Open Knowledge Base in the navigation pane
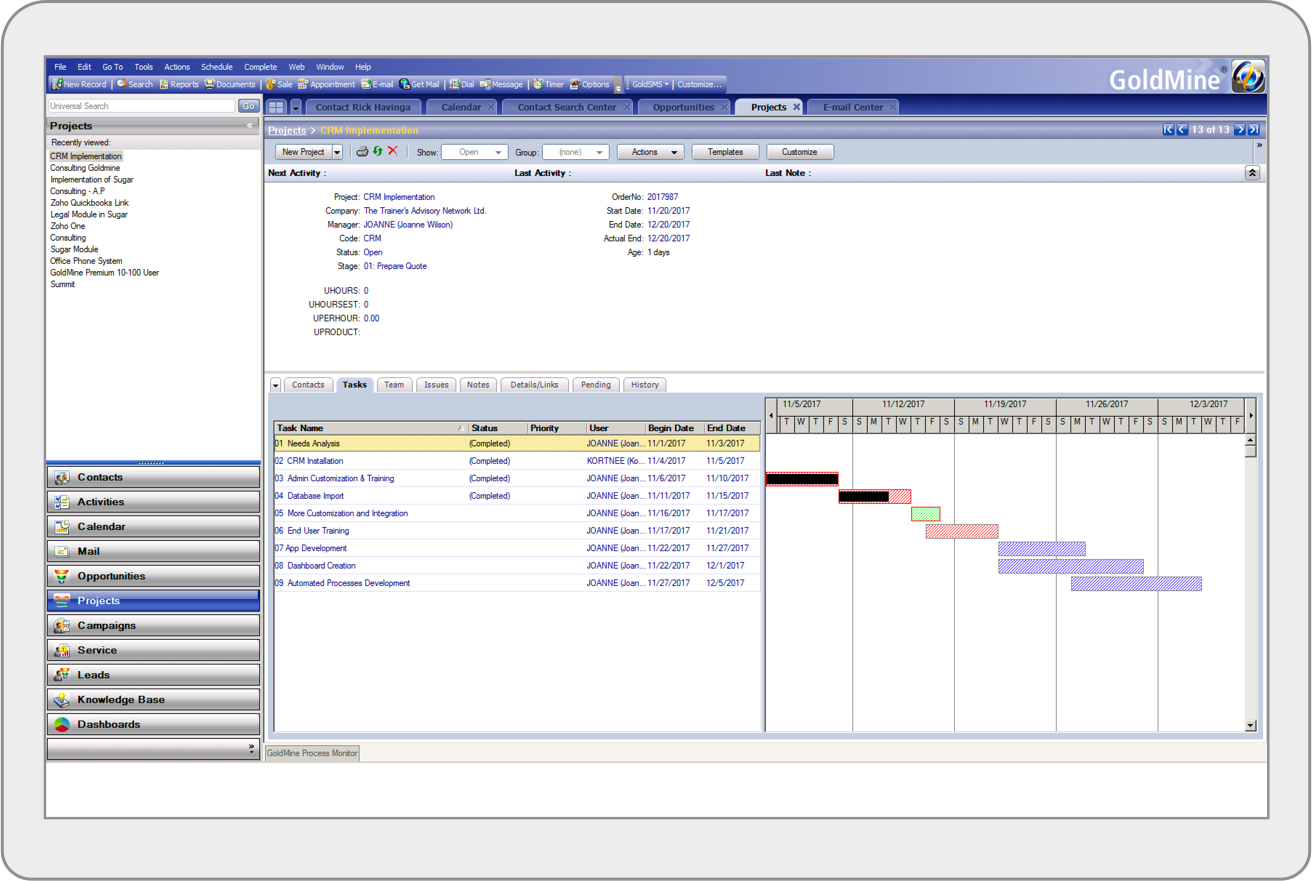This screenshot has width=1312, height=881. 153,700
